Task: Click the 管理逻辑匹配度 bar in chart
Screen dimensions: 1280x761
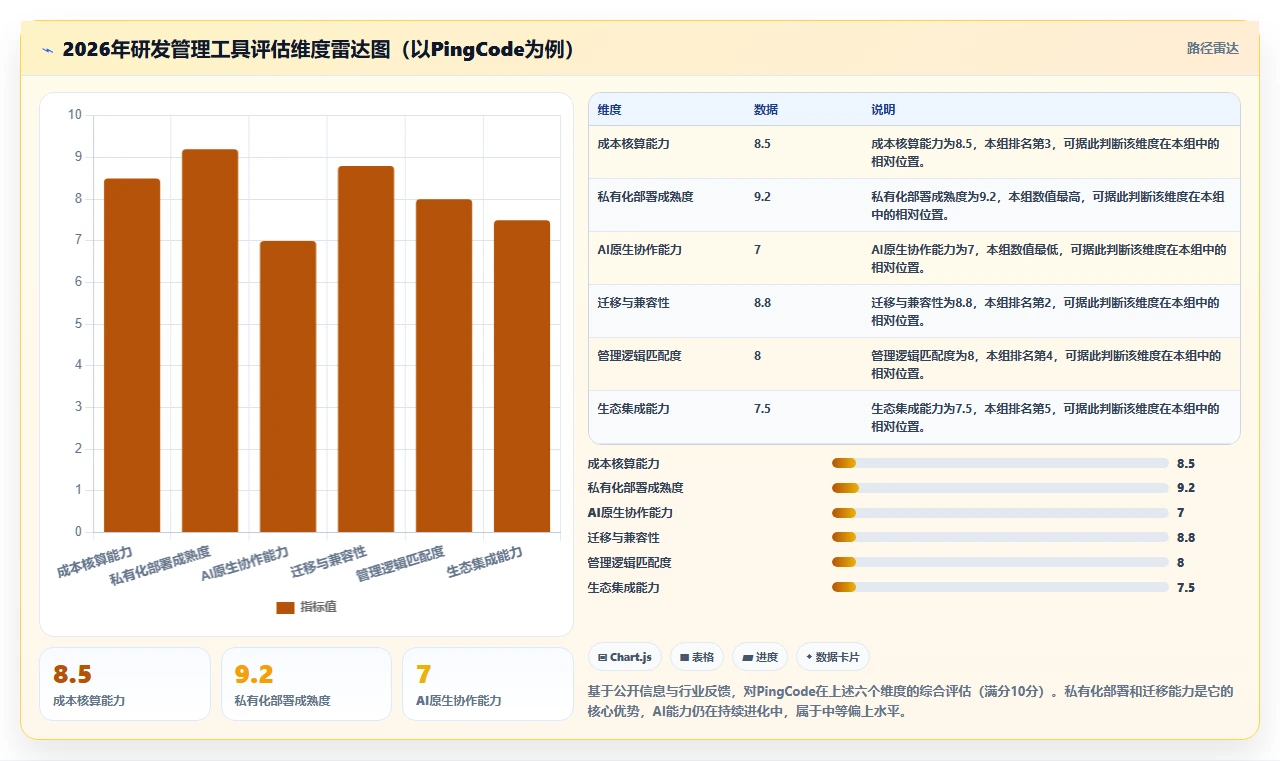Action: coord(444,365)
